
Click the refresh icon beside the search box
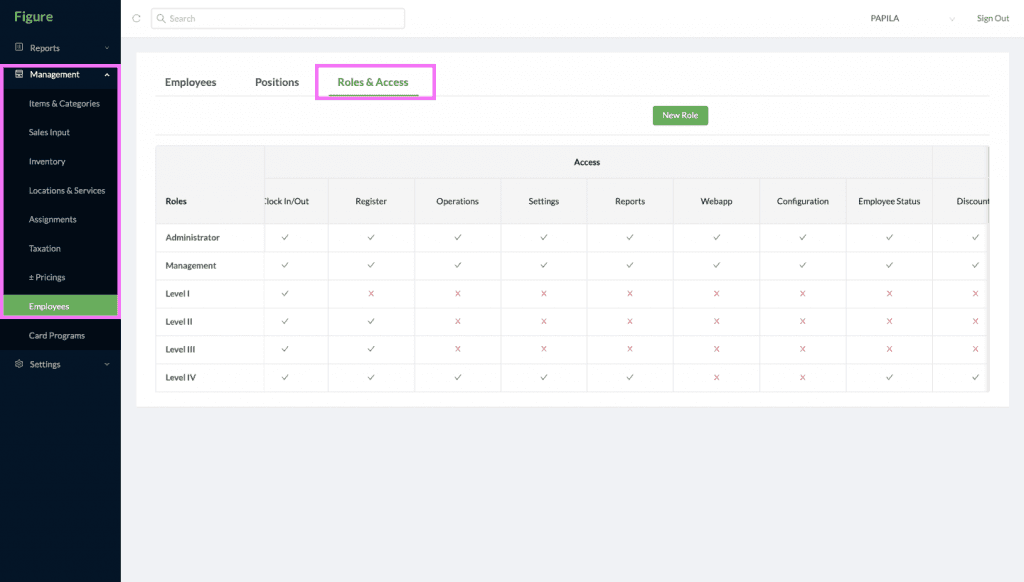pyautogui.click(x=136, y=18)
